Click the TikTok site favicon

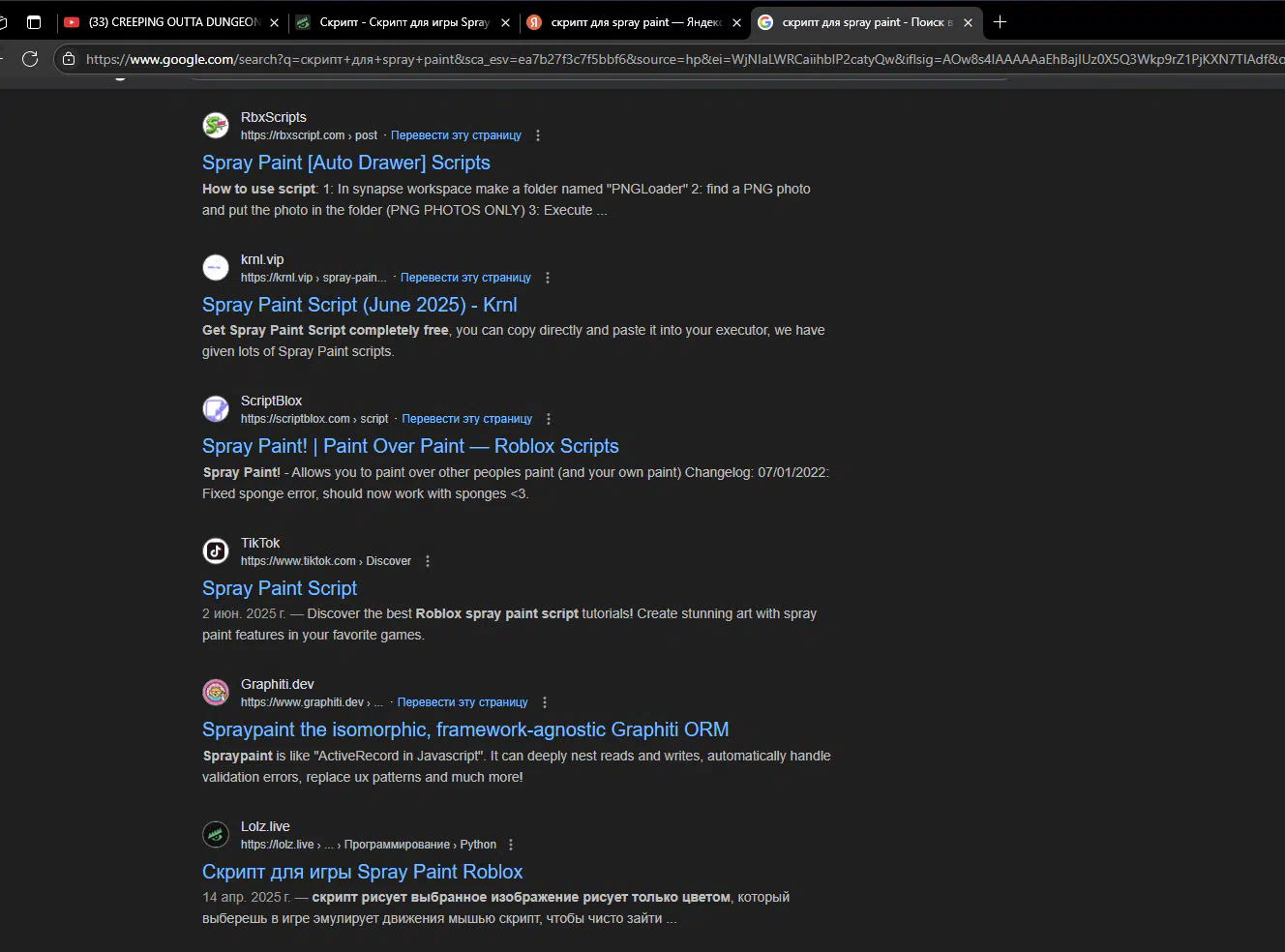pyautogui.click(x=216, y=551)
